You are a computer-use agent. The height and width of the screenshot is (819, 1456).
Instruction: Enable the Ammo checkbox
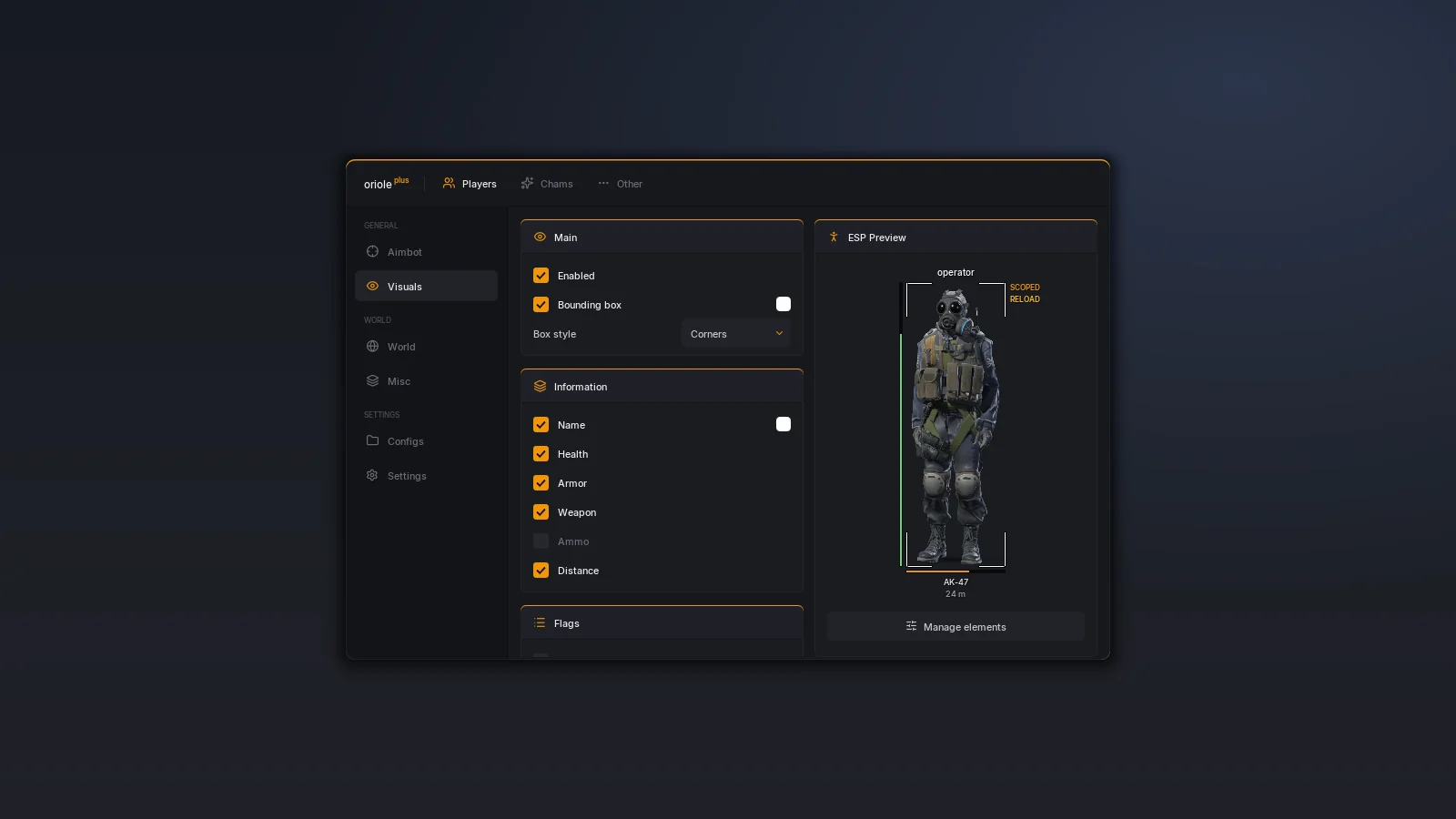541,541
